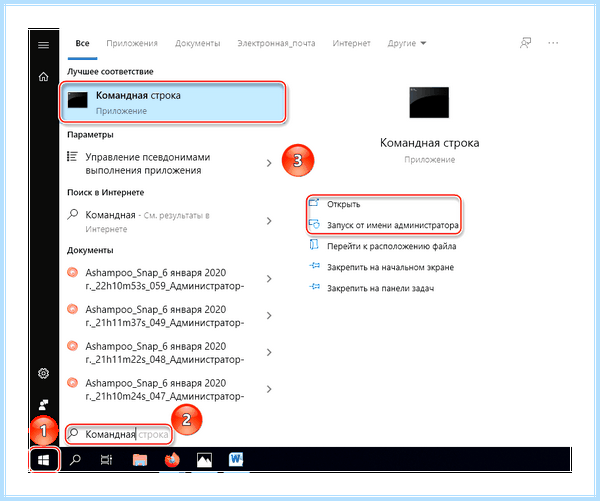
Task: Switch to the Приложения tab
Action: tap(132, 43)
